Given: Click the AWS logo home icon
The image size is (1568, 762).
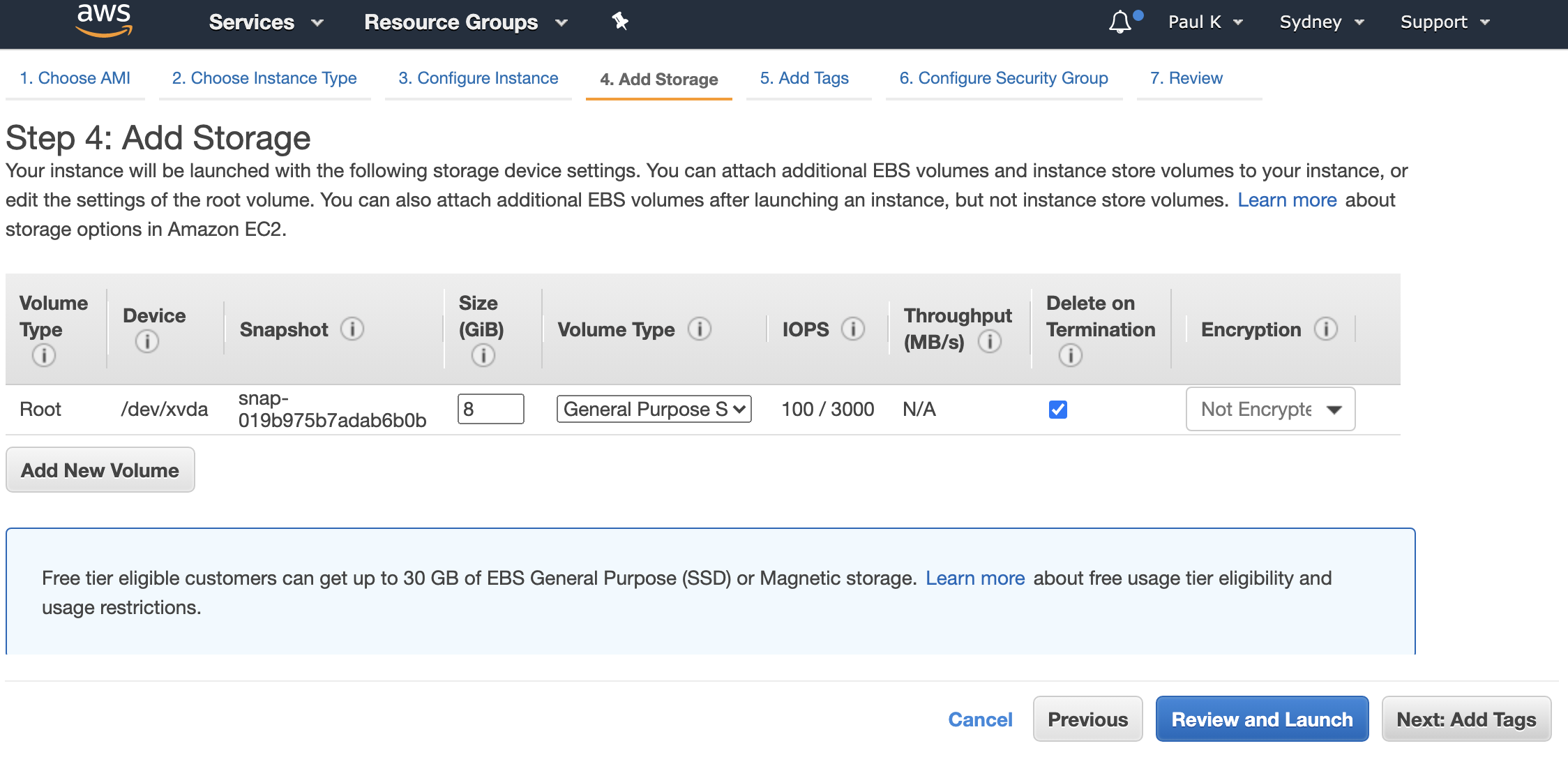Looking at the screenshot, I should point(104,20).
